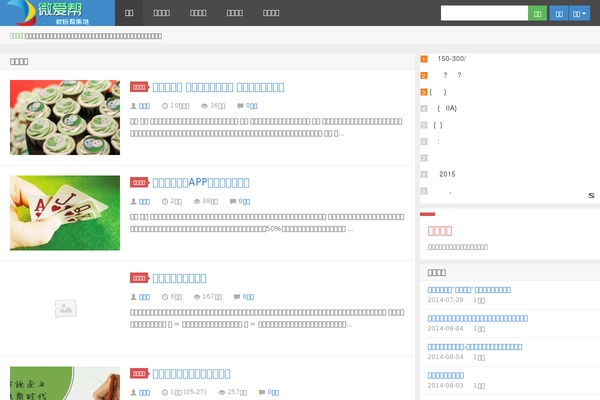The image size is (600, 400).
Task: Open the article title containing "APP"
Action: click(200, 182)
